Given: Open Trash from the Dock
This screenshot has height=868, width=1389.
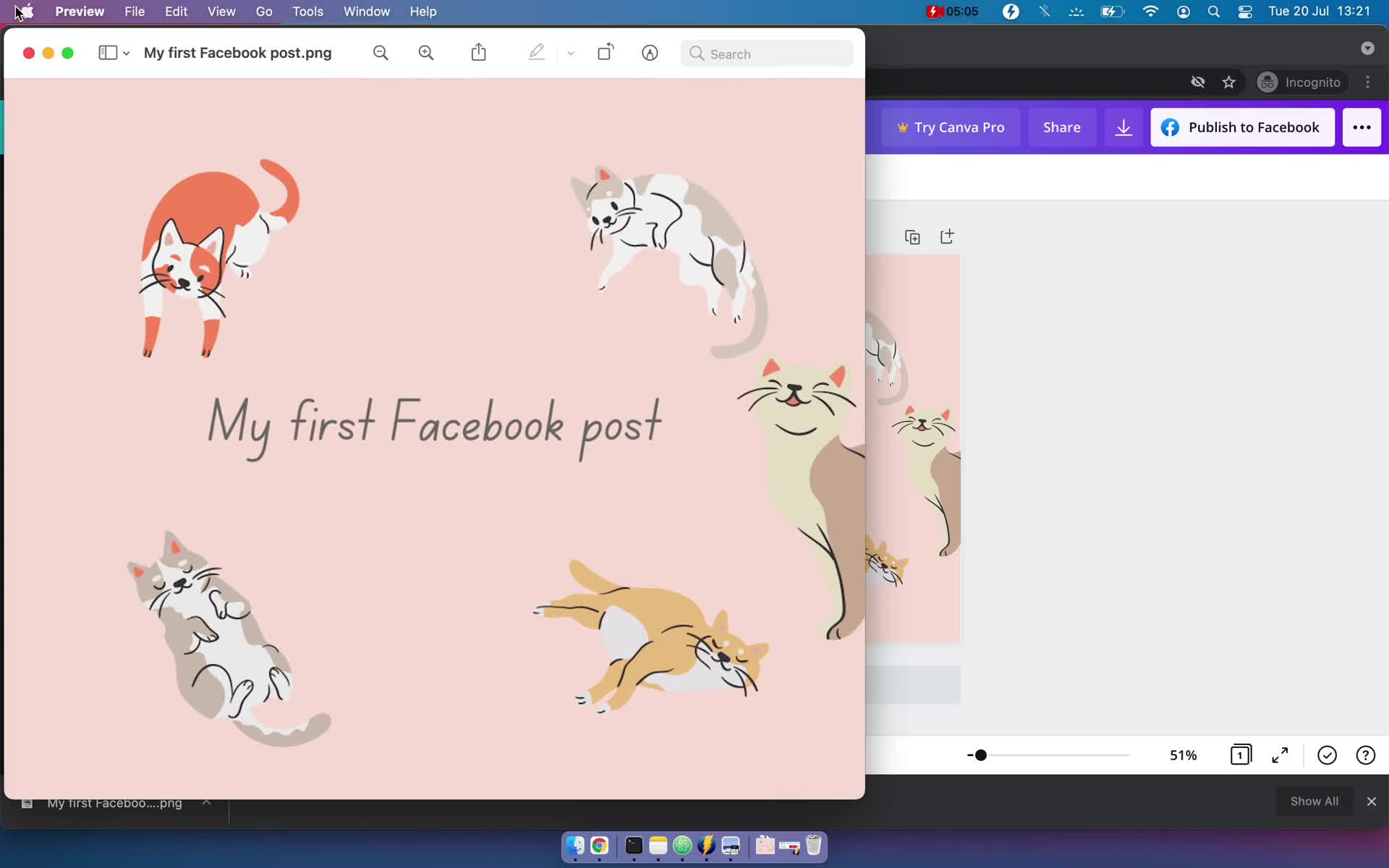Looking at the screenshot, I should click(813, 846).
